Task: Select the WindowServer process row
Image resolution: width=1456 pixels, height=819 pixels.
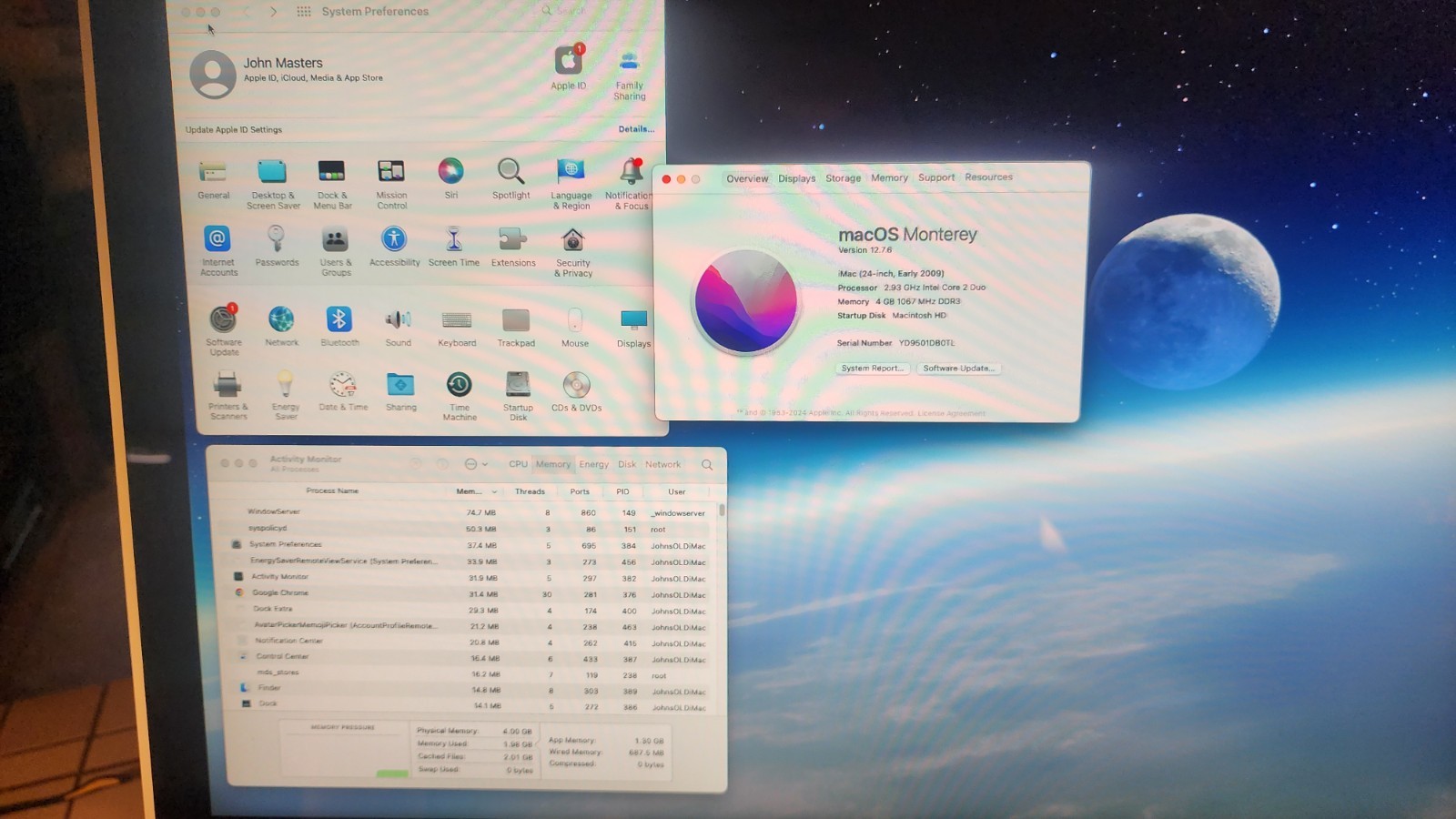Action: (466, 512)
